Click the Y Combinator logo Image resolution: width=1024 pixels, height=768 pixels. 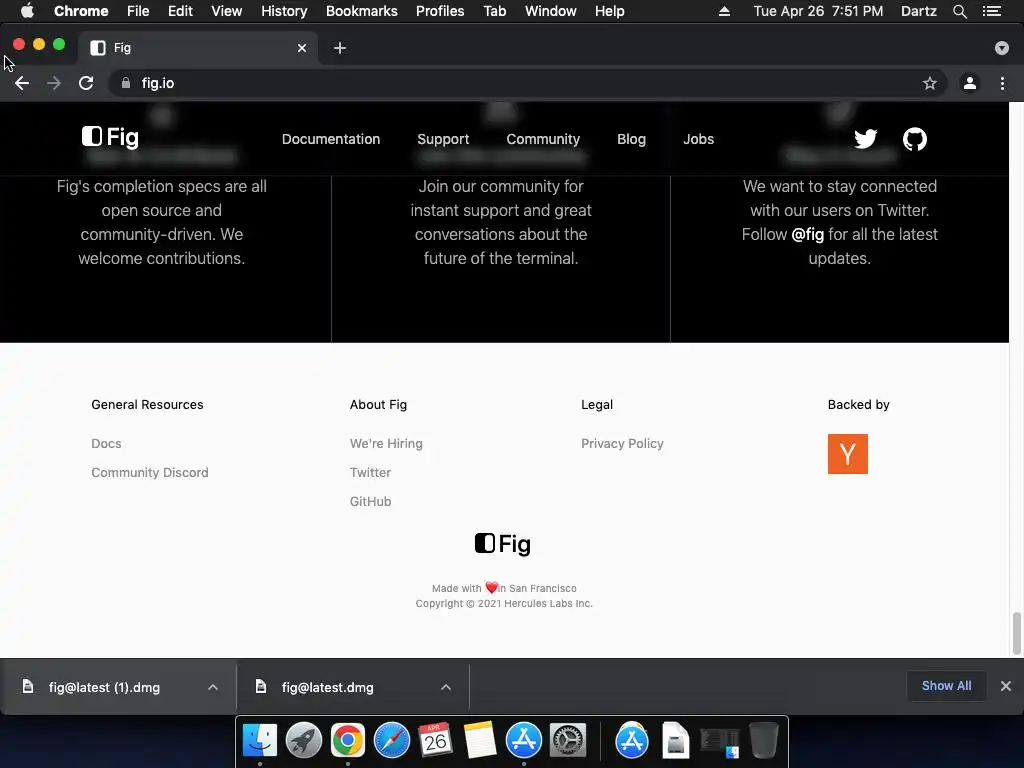pyautogui.click(x=848, y=454)
